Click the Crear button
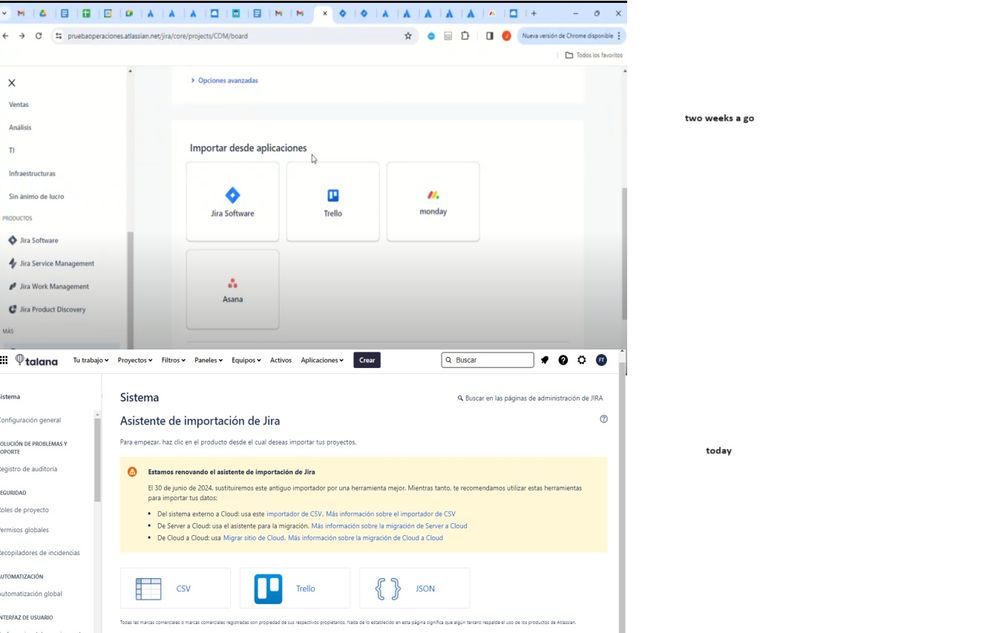The image size is (999, 633). coord(367,360)
